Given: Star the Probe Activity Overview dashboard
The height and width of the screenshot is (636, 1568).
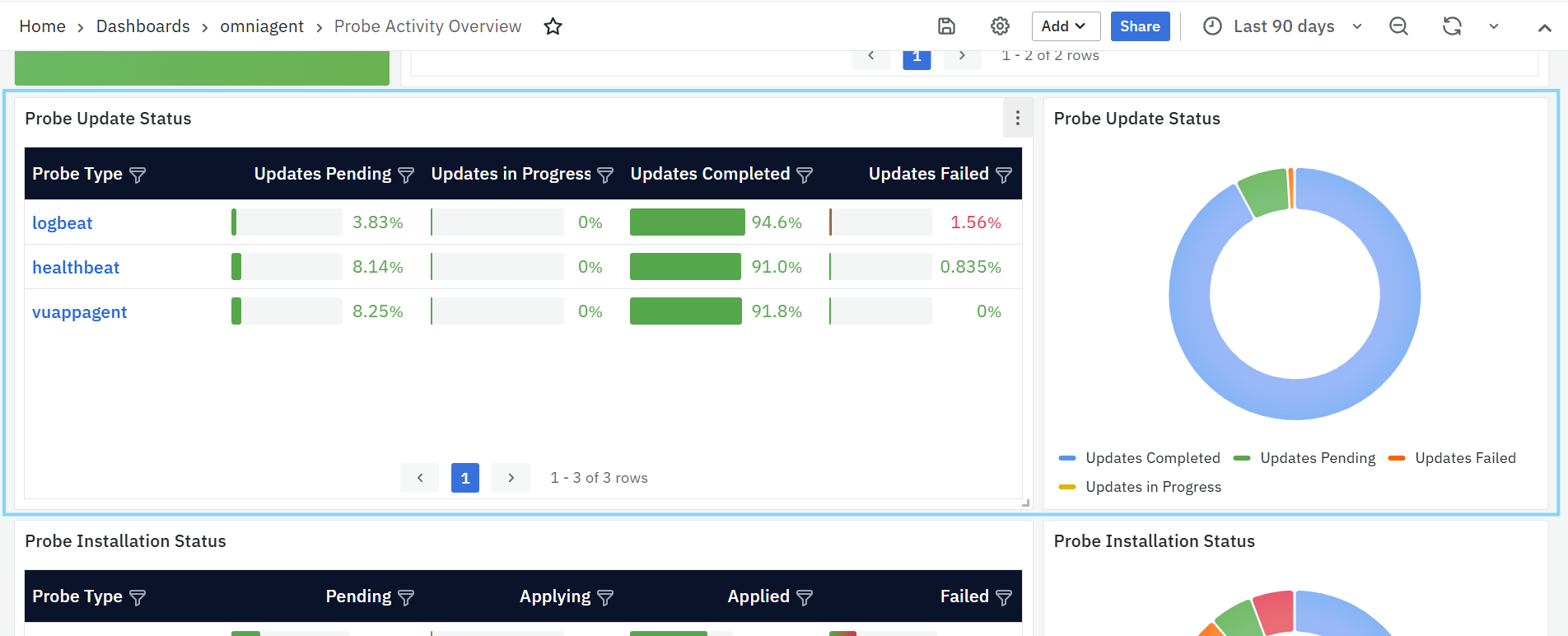Looking at the screenshot, I should pos(553,26).
